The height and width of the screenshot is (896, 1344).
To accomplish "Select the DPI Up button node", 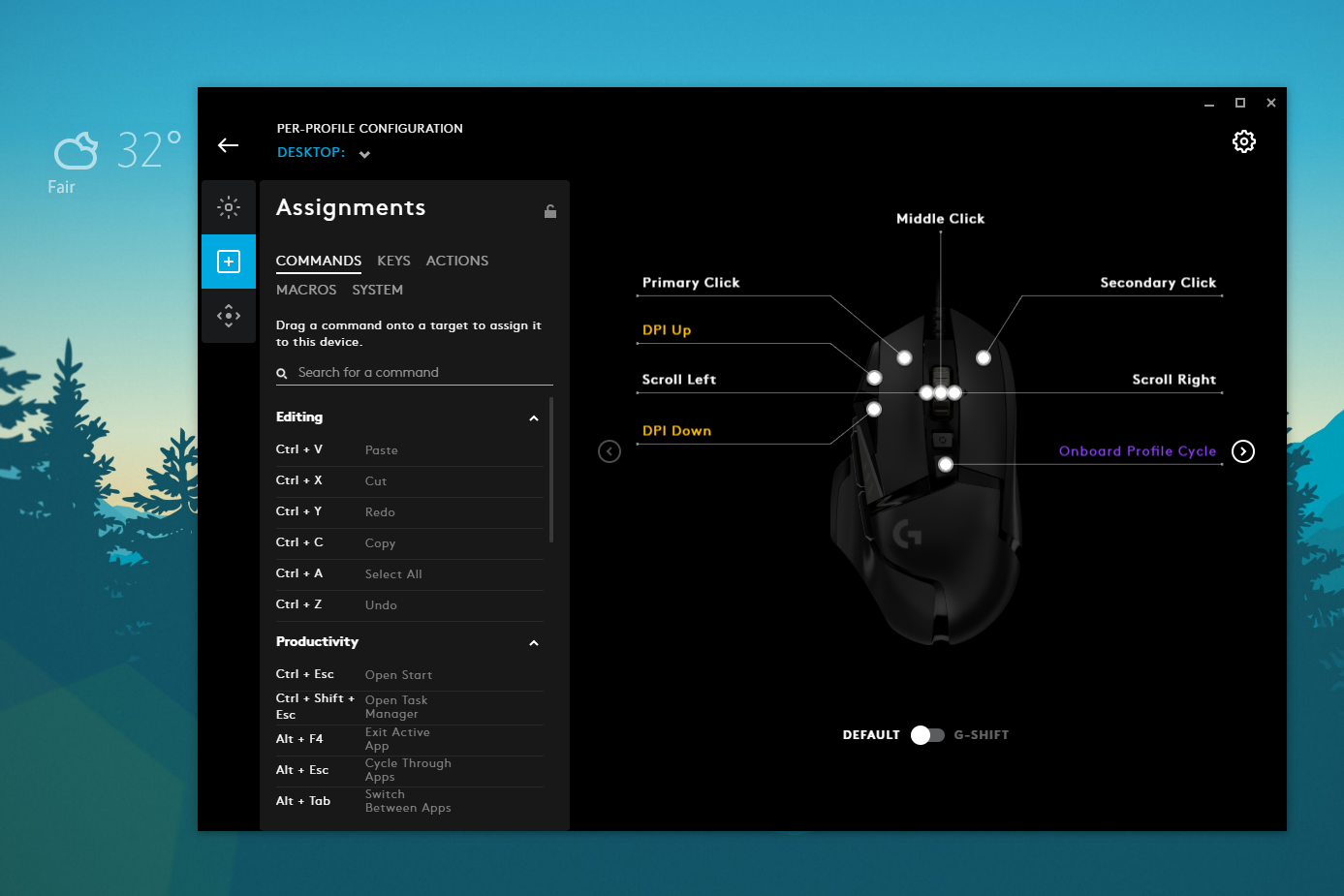I will click(874, 378).
